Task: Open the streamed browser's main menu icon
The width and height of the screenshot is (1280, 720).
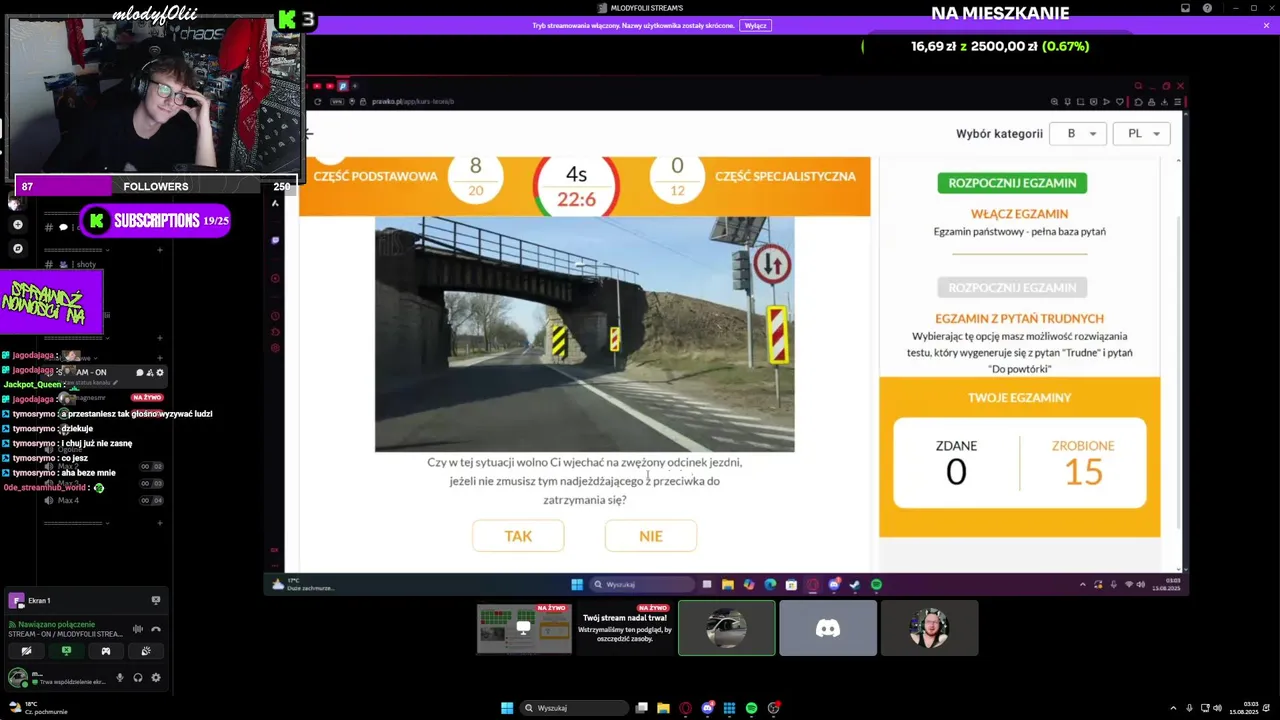Action: pyautogui.click(x=1178, y=101)
